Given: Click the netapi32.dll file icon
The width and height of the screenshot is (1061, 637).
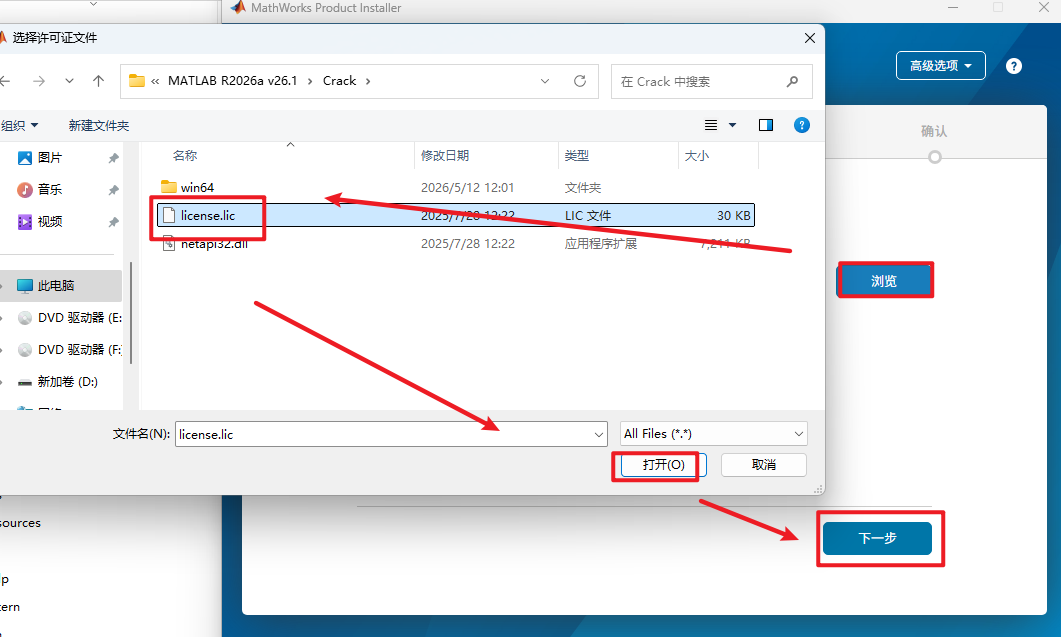Looking at the screenshot, I should click(x=168, y=244).
